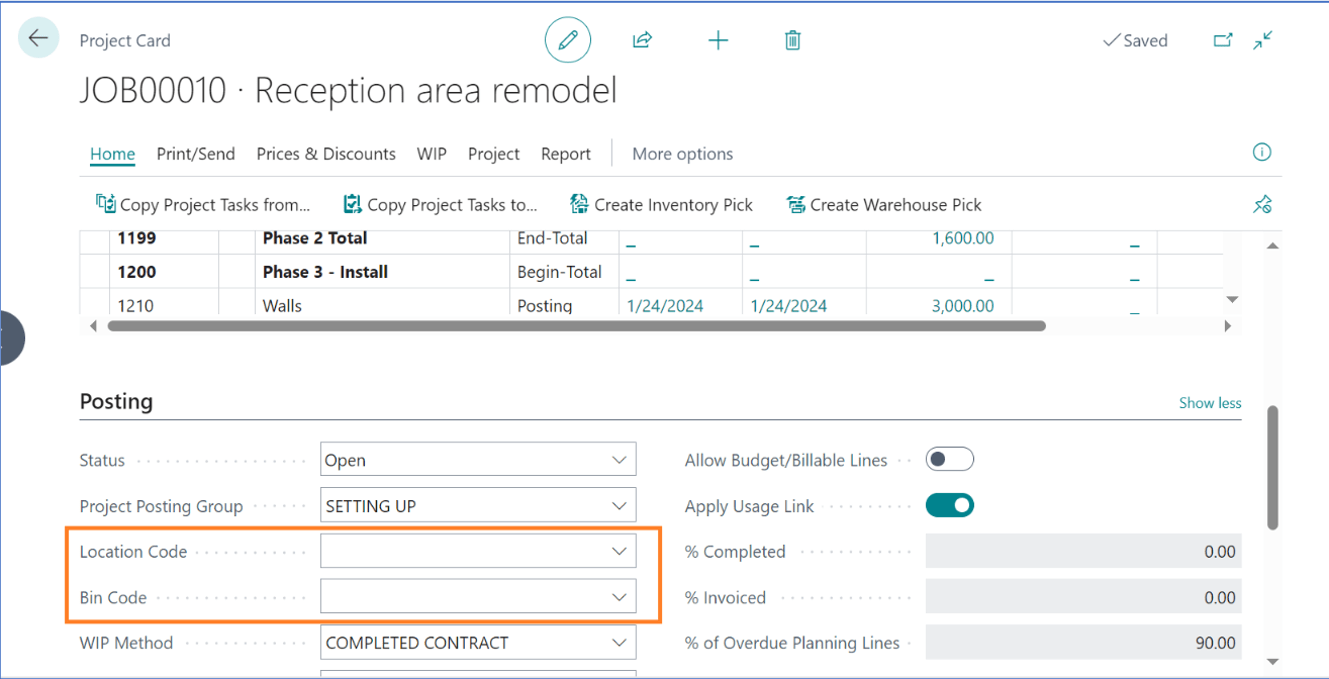Click the % of Overdue Planning Lines field
1329x679 pixels.
tap(1083, 643)
